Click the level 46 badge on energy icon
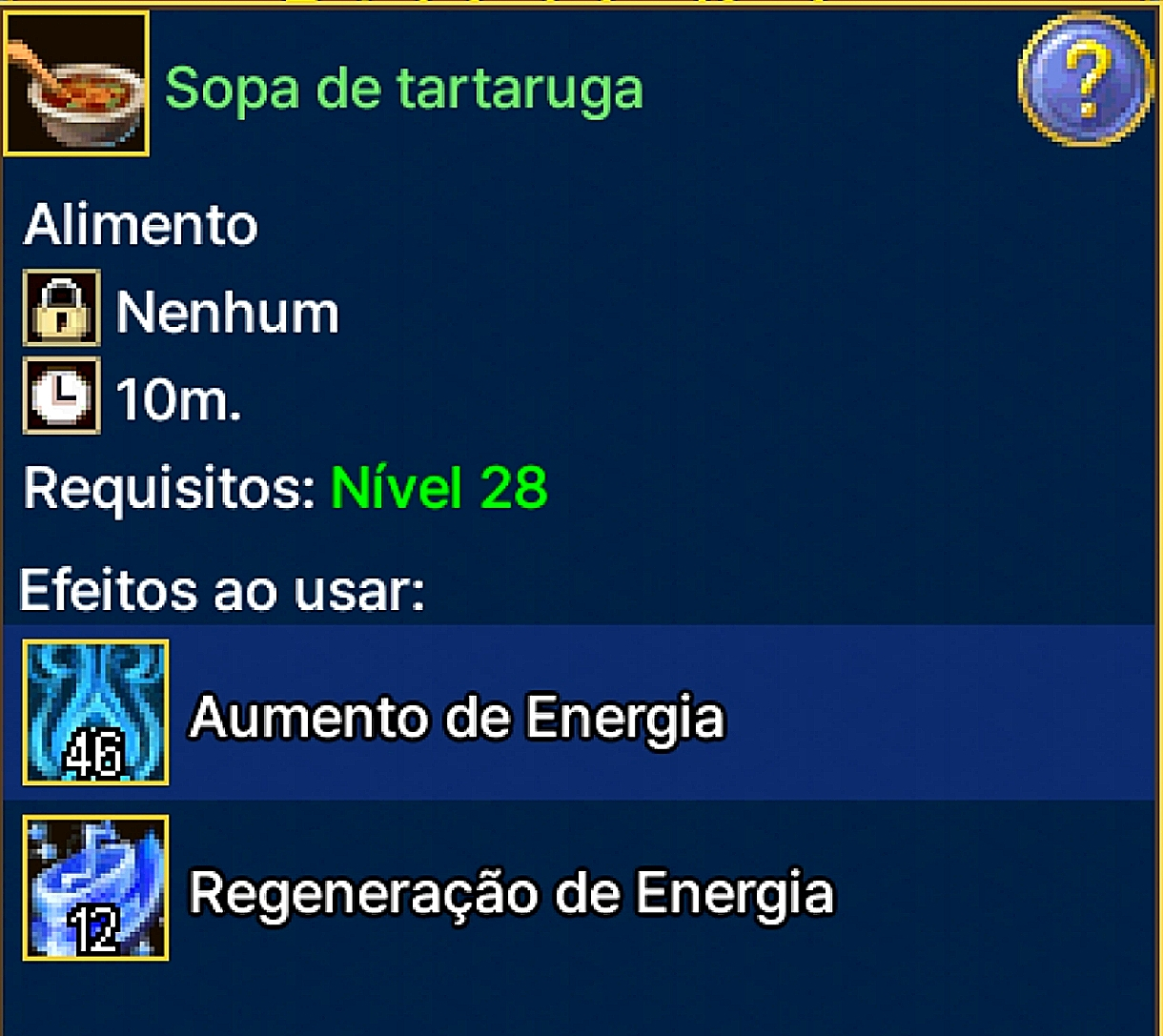The height and width of the screenshot is (1036, 1163). pos(92,758)
